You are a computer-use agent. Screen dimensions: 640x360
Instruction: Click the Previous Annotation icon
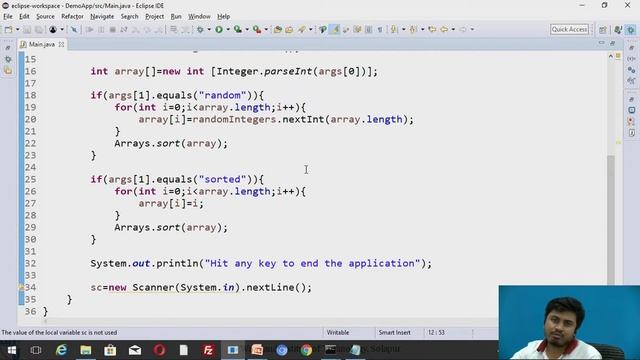(x=413, y=29)
